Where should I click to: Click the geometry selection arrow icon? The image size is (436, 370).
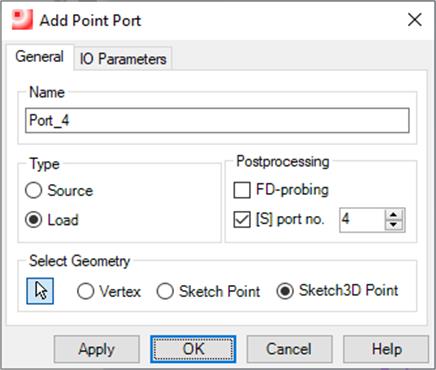tap(40, 291)
